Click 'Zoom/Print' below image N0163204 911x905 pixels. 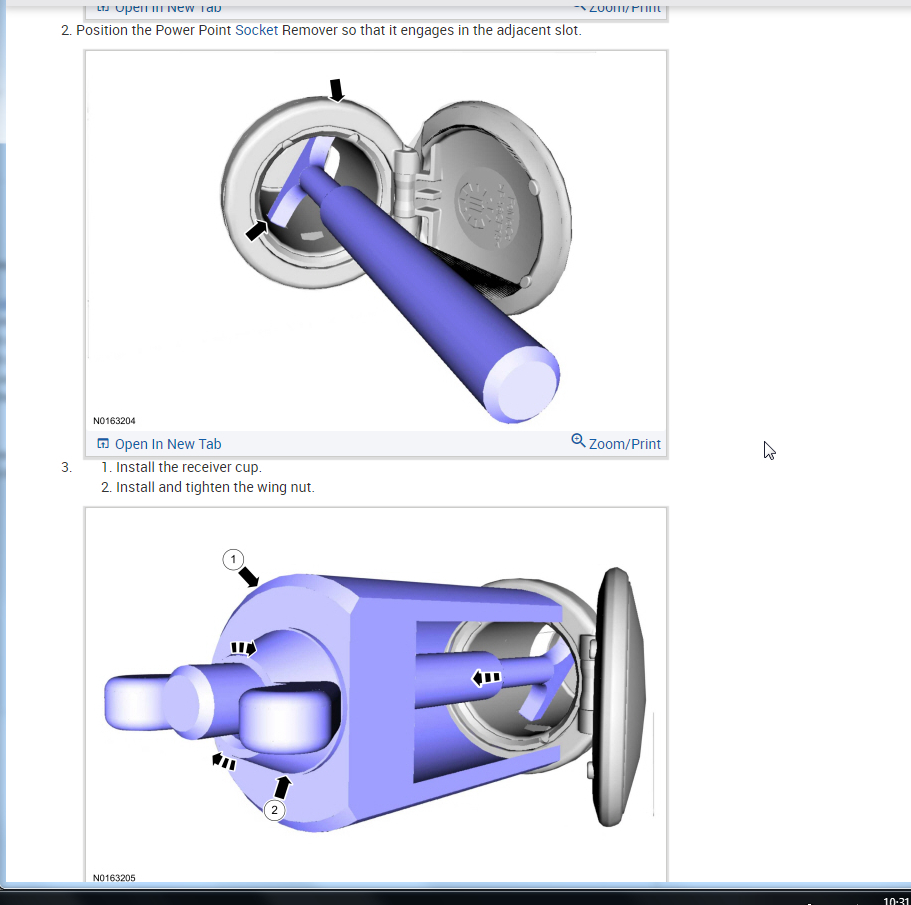click(x=625, y=444)
